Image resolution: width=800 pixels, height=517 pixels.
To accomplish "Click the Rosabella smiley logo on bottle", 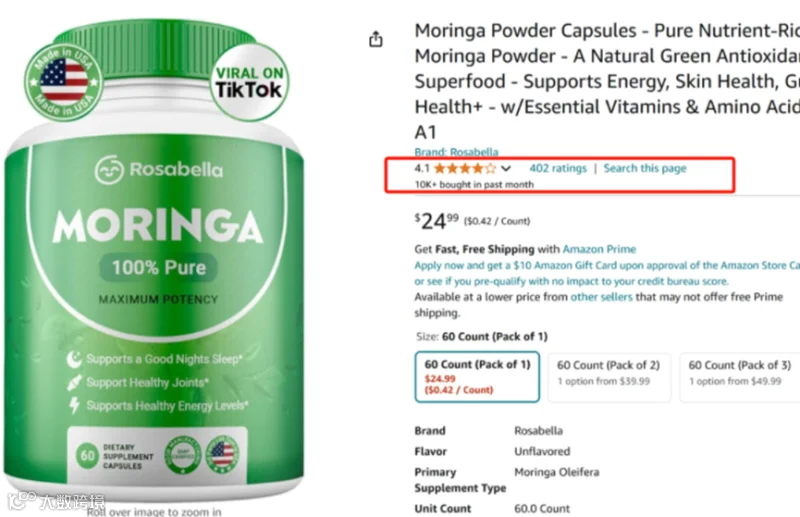I will click(109, 169).
